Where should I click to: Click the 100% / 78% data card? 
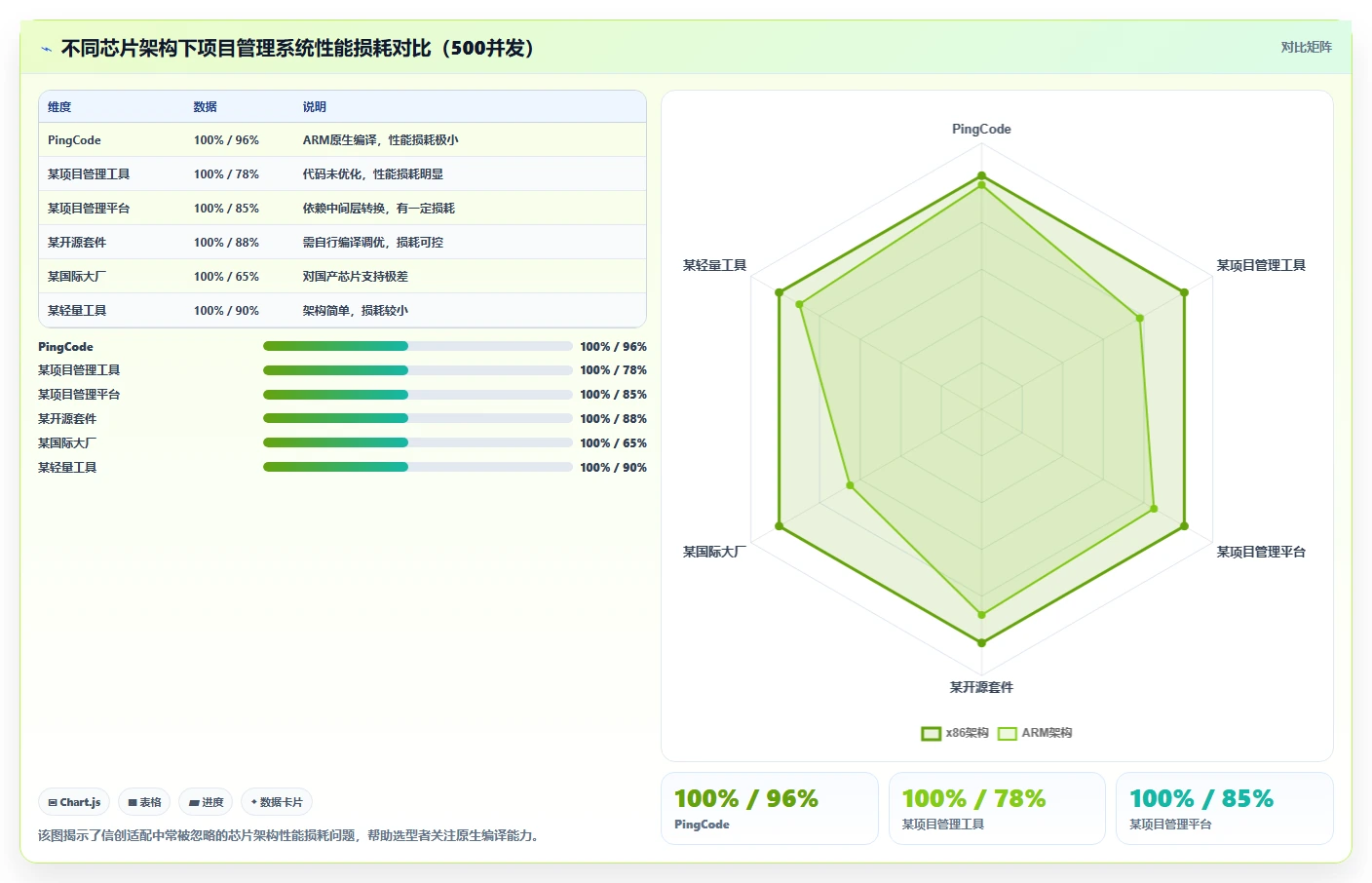tap(997, 808)
